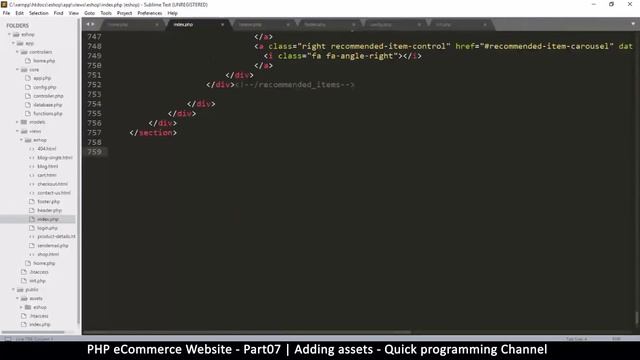Collapse the controllers folder

pyautogui.click(x=17, y=52)
